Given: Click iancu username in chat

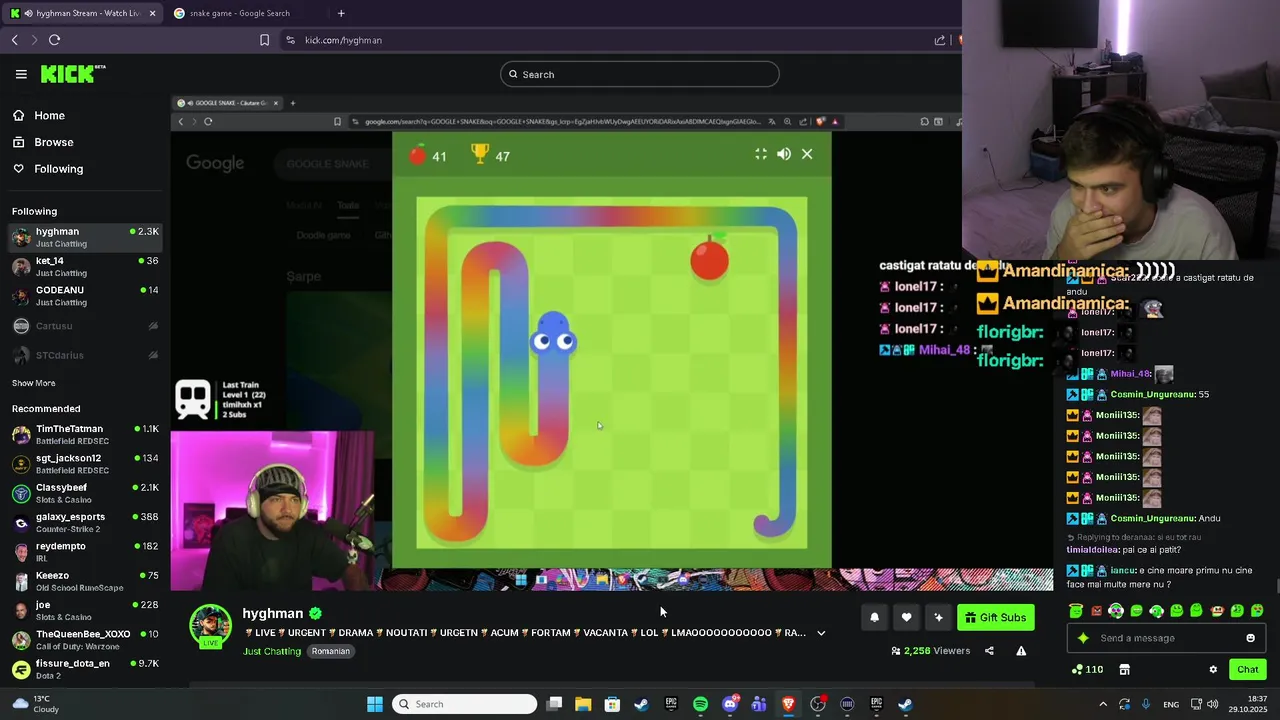Looking at the screenshot, I should coord(1123,570).
